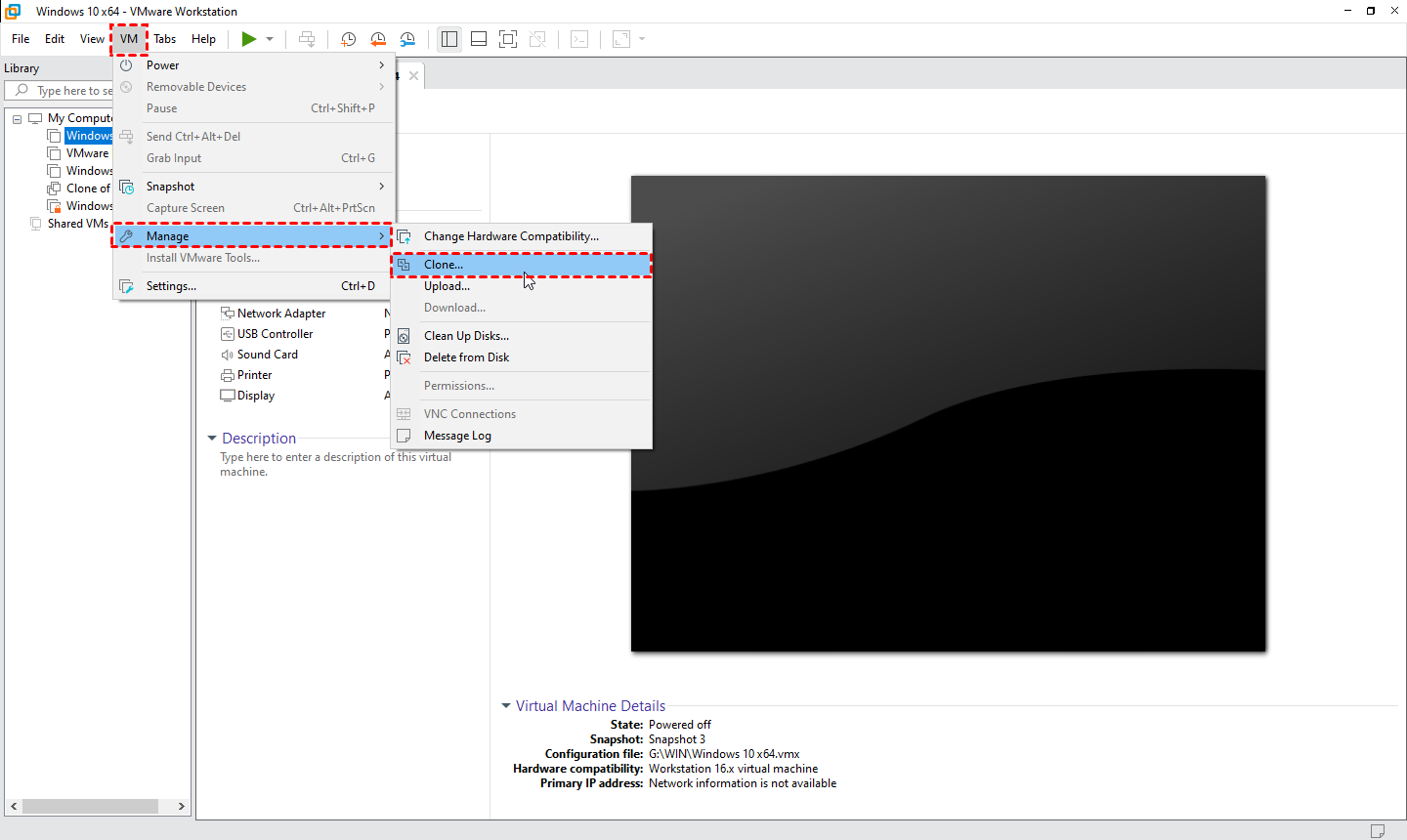The height and width of the screenshot is (840, 1407).
Task: Collapse the Virtual Machine Details section
Action: pos(506,705)
